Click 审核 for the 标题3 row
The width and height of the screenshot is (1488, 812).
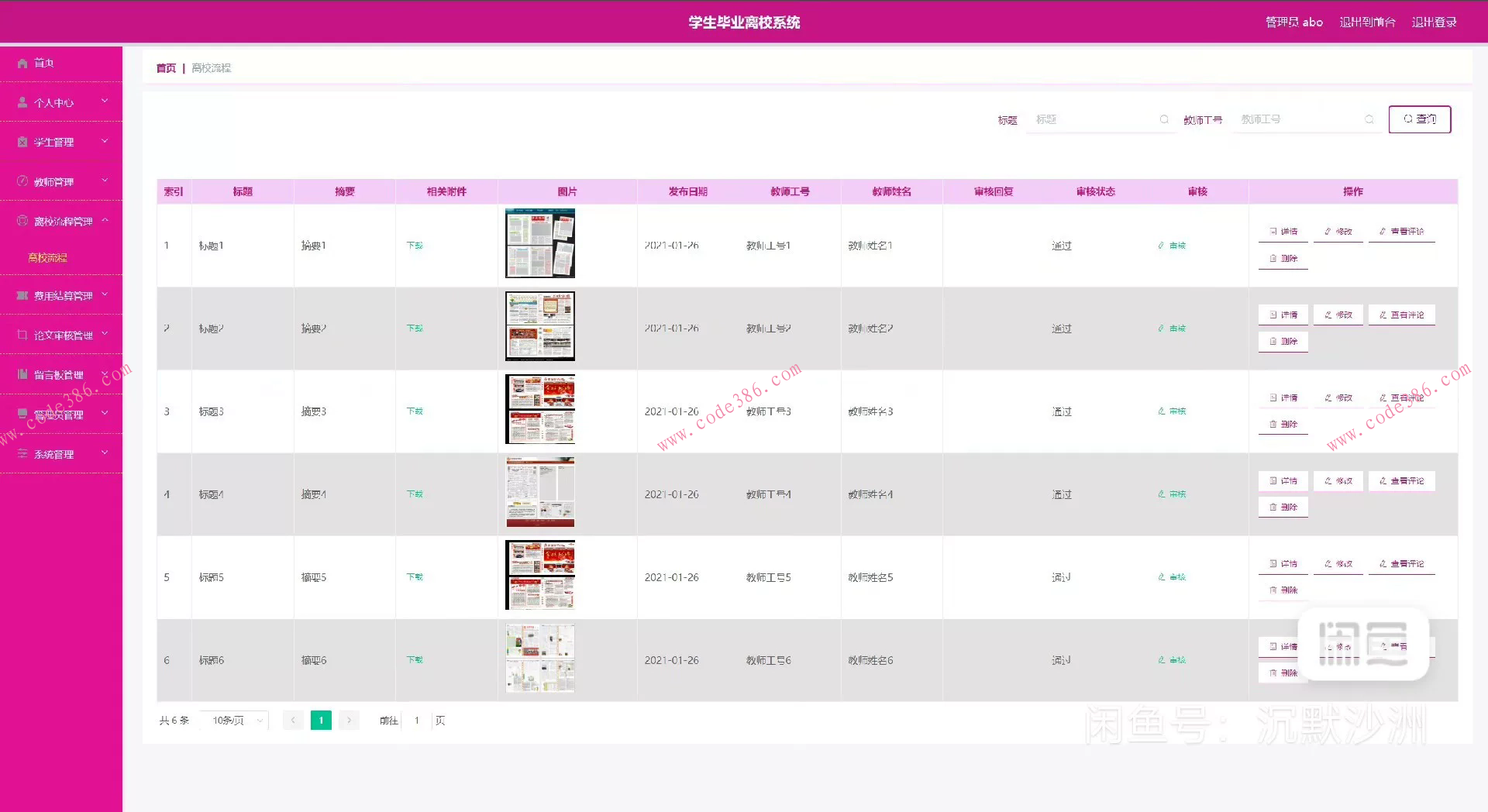(1172, 411)
